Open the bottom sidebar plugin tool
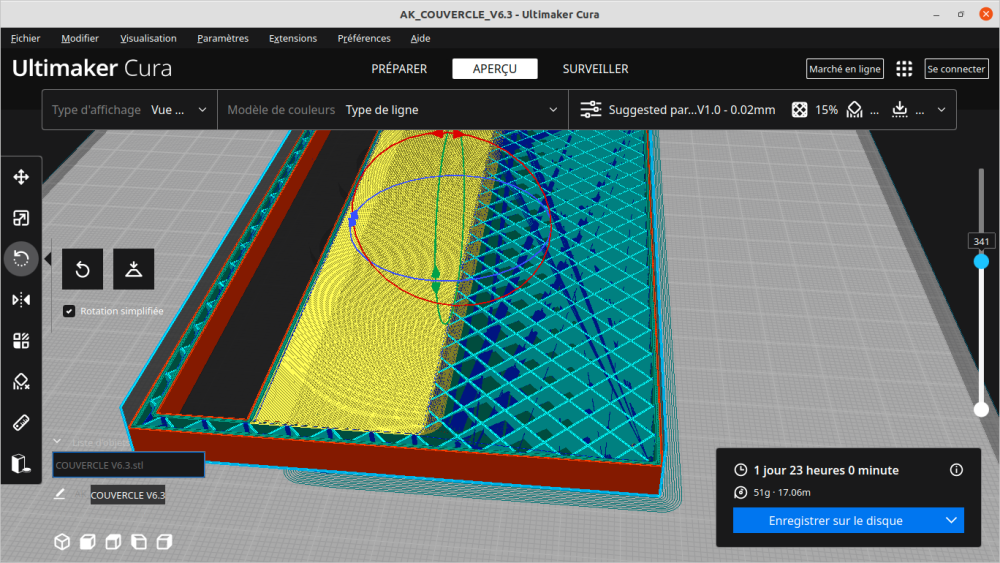 [21, 464]
